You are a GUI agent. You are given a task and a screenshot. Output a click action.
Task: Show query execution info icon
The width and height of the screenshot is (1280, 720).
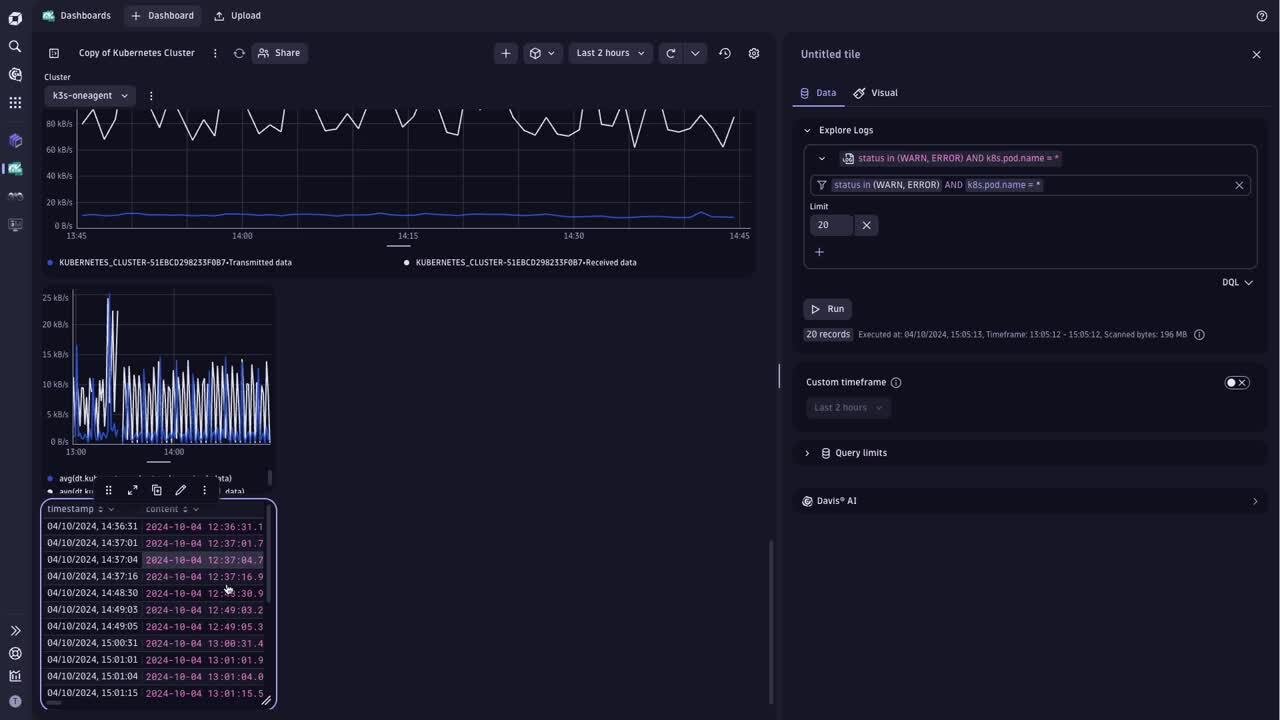1199,334
